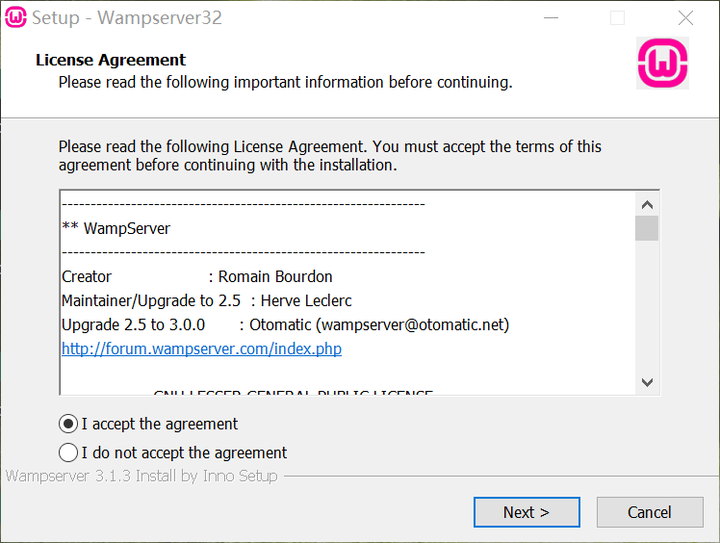Select "I do not accept the agreement"
The height and width of the screenshot is (543, 720).
(x=69, y=453)
